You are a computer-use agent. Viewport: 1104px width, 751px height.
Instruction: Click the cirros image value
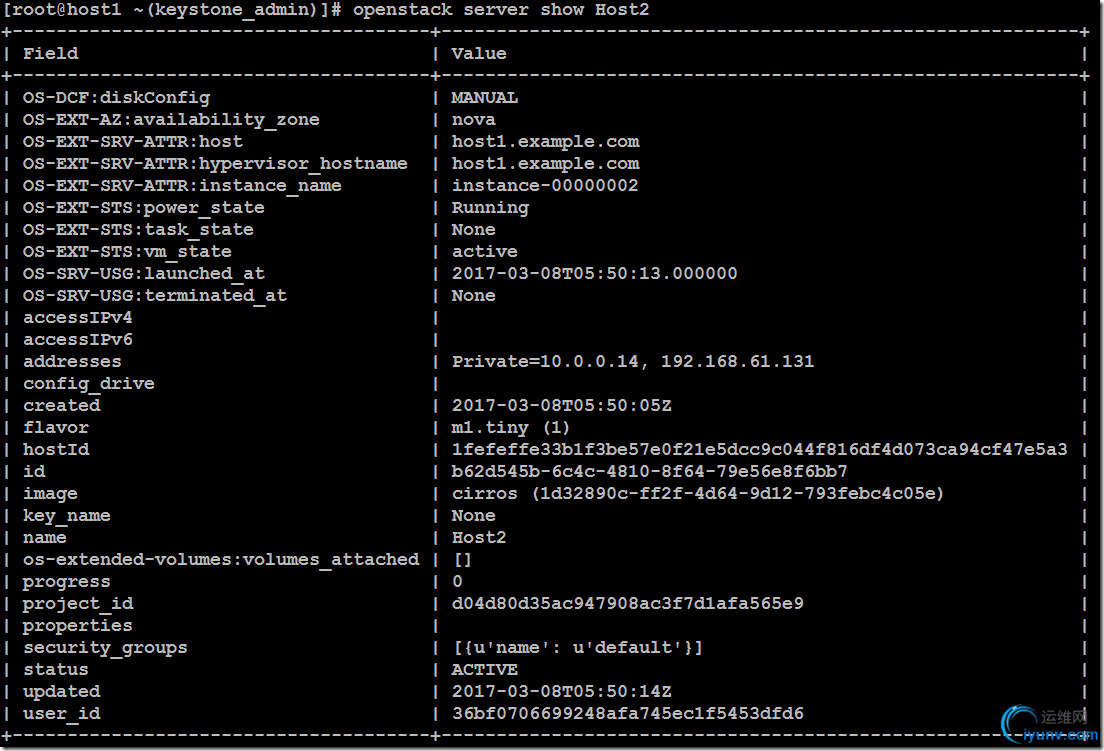pos(697,493)
